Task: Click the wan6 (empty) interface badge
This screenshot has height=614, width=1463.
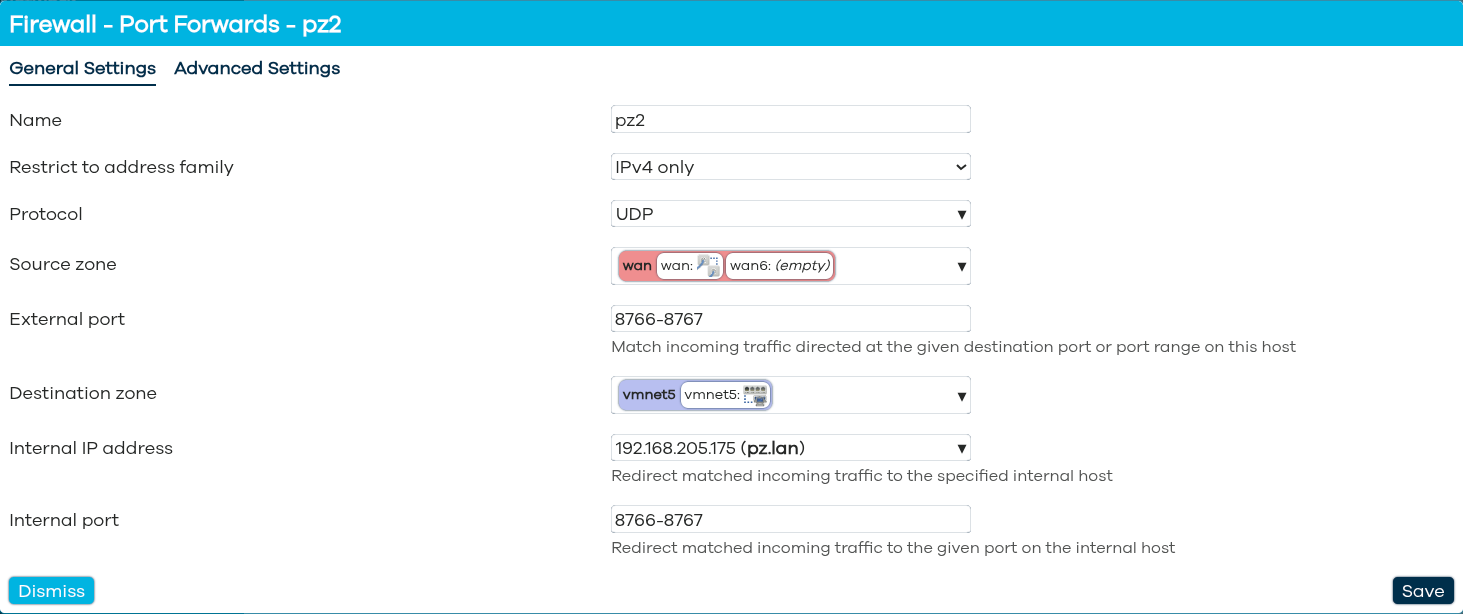Action: (x=779, y=266)
